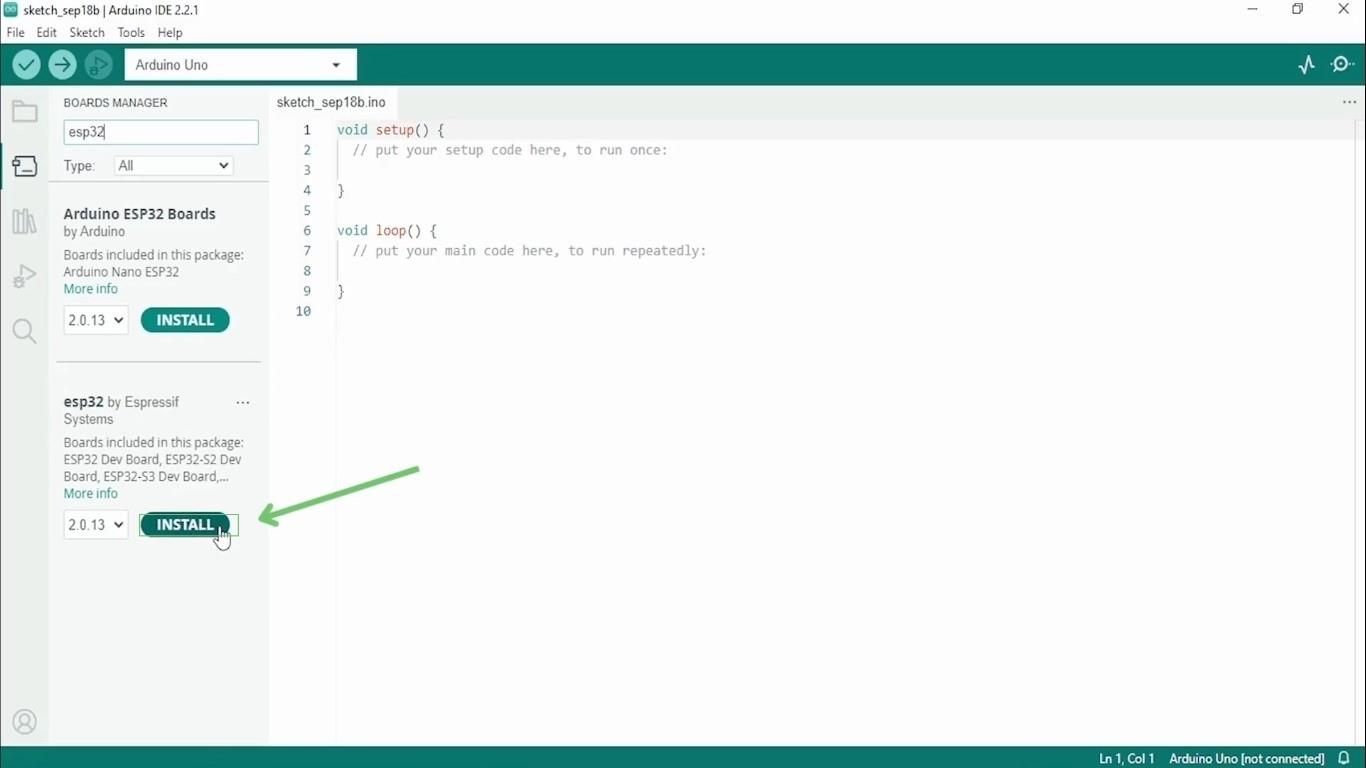
Task: Click the esp32 search input field
Action: (160, 131)
